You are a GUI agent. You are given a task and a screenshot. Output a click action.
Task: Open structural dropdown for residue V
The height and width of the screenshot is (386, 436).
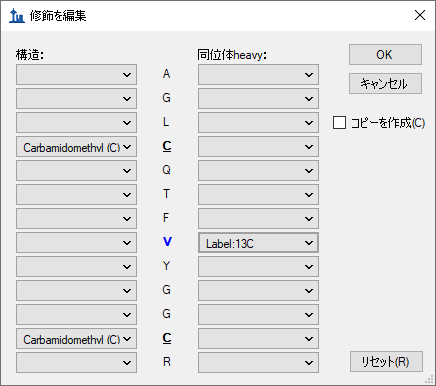click(76, 243)
